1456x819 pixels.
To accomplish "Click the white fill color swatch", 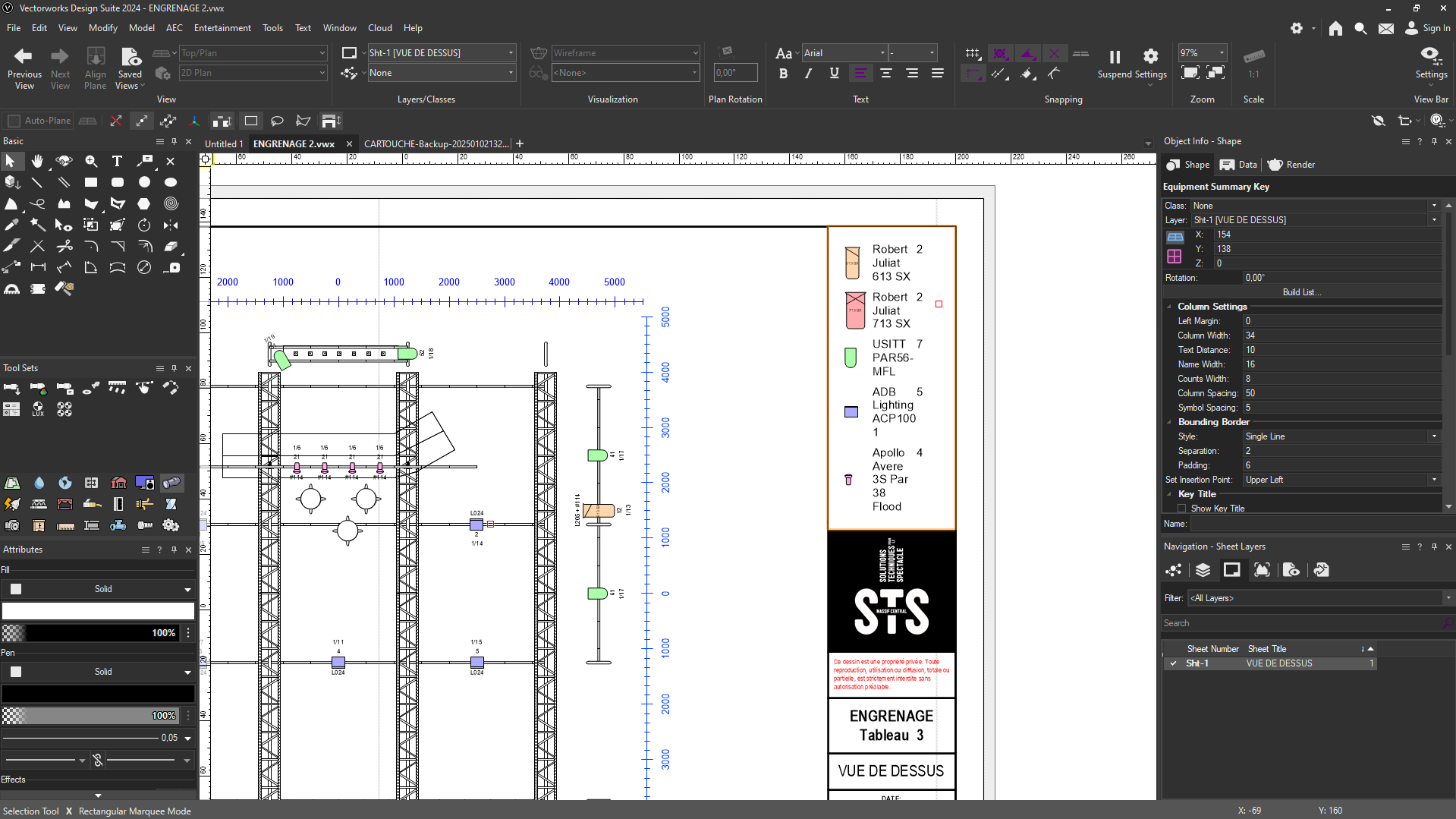I will [x=98, y=611].
